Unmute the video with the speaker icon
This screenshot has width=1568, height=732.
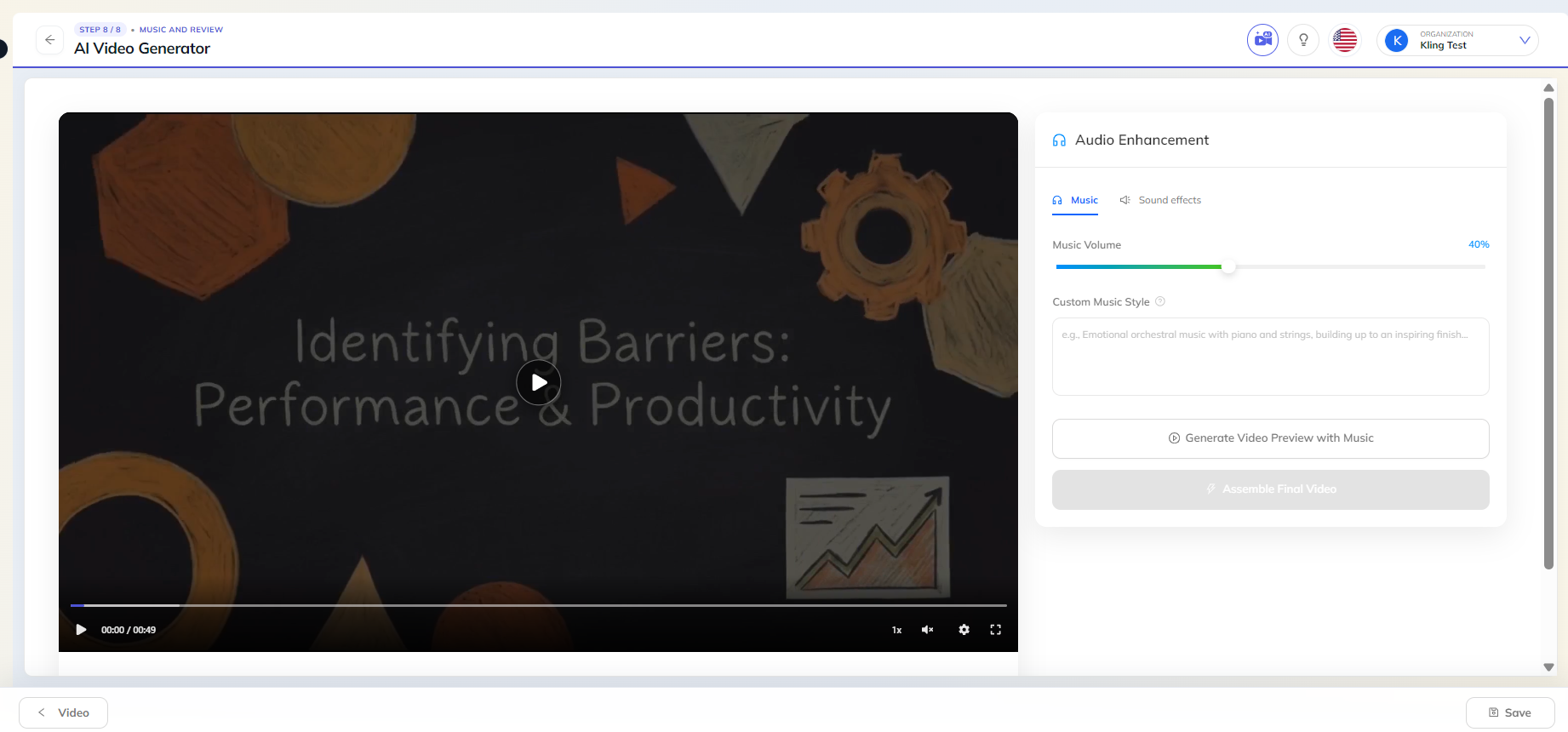(928, 630)
